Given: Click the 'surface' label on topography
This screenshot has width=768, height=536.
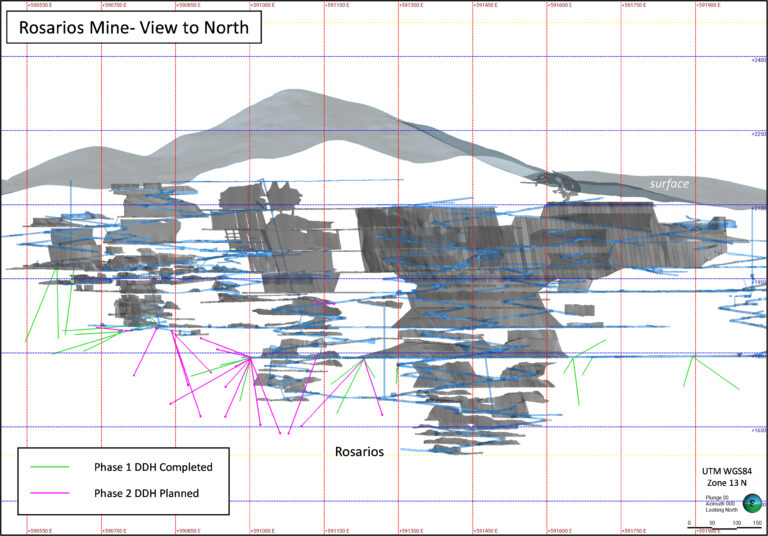Looking at the screenshot, I should click(x=669, y=184).
